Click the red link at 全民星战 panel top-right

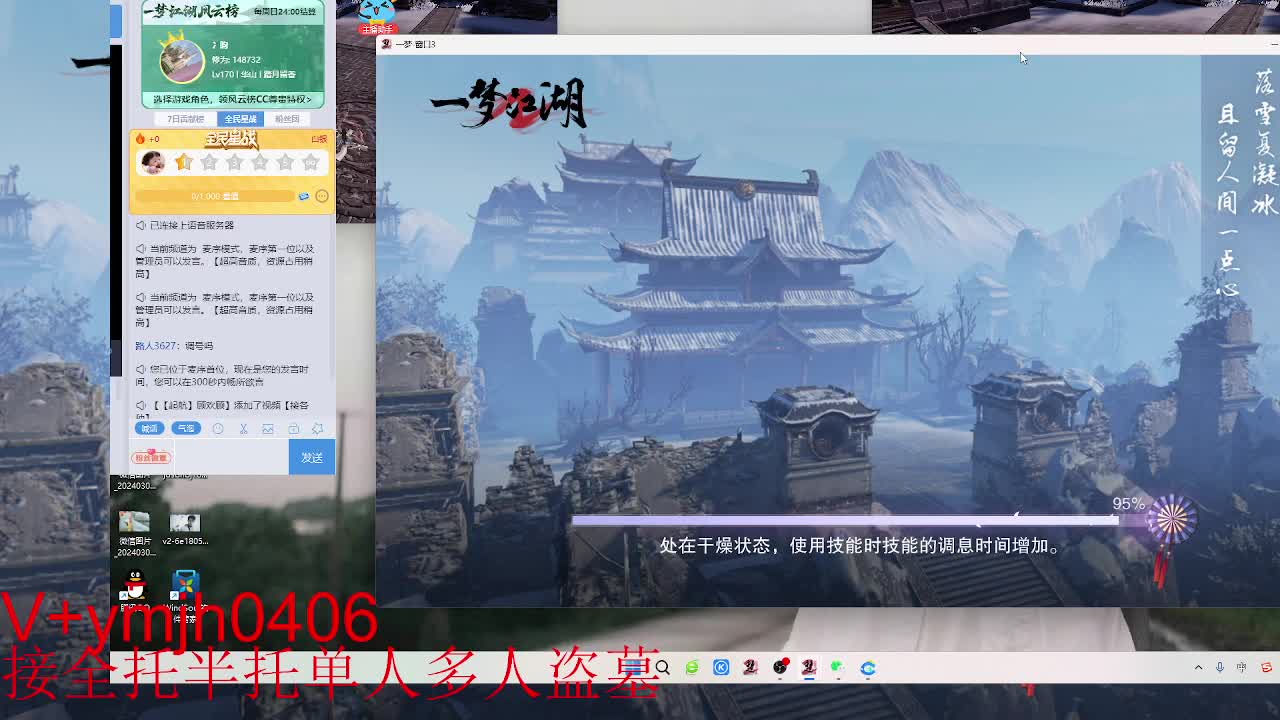319,139
